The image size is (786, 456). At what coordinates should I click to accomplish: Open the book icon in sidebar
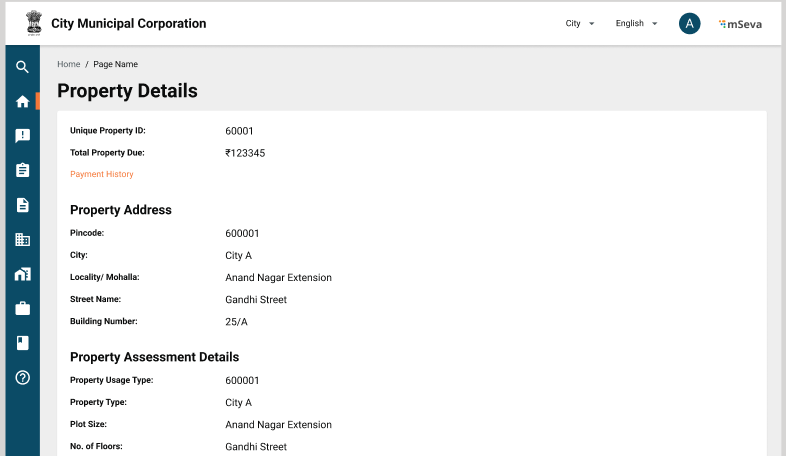point(22,343)
